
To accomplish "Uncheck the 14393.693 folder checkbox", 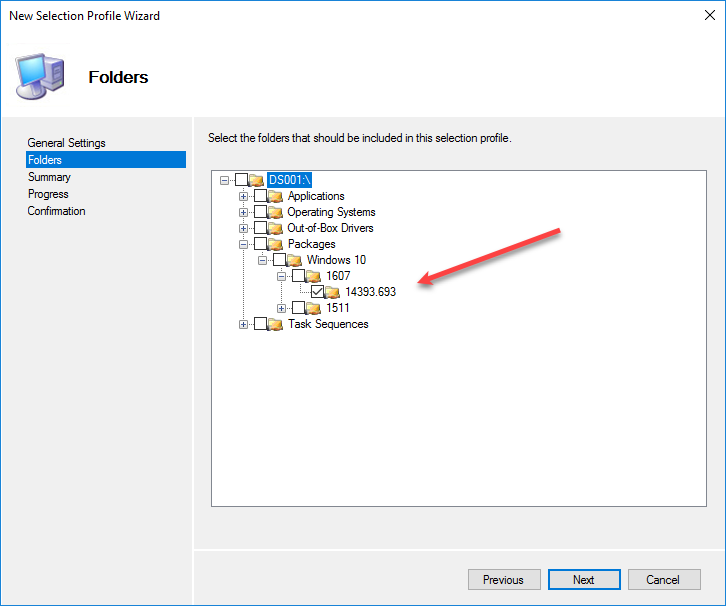I will pos(317,292).
